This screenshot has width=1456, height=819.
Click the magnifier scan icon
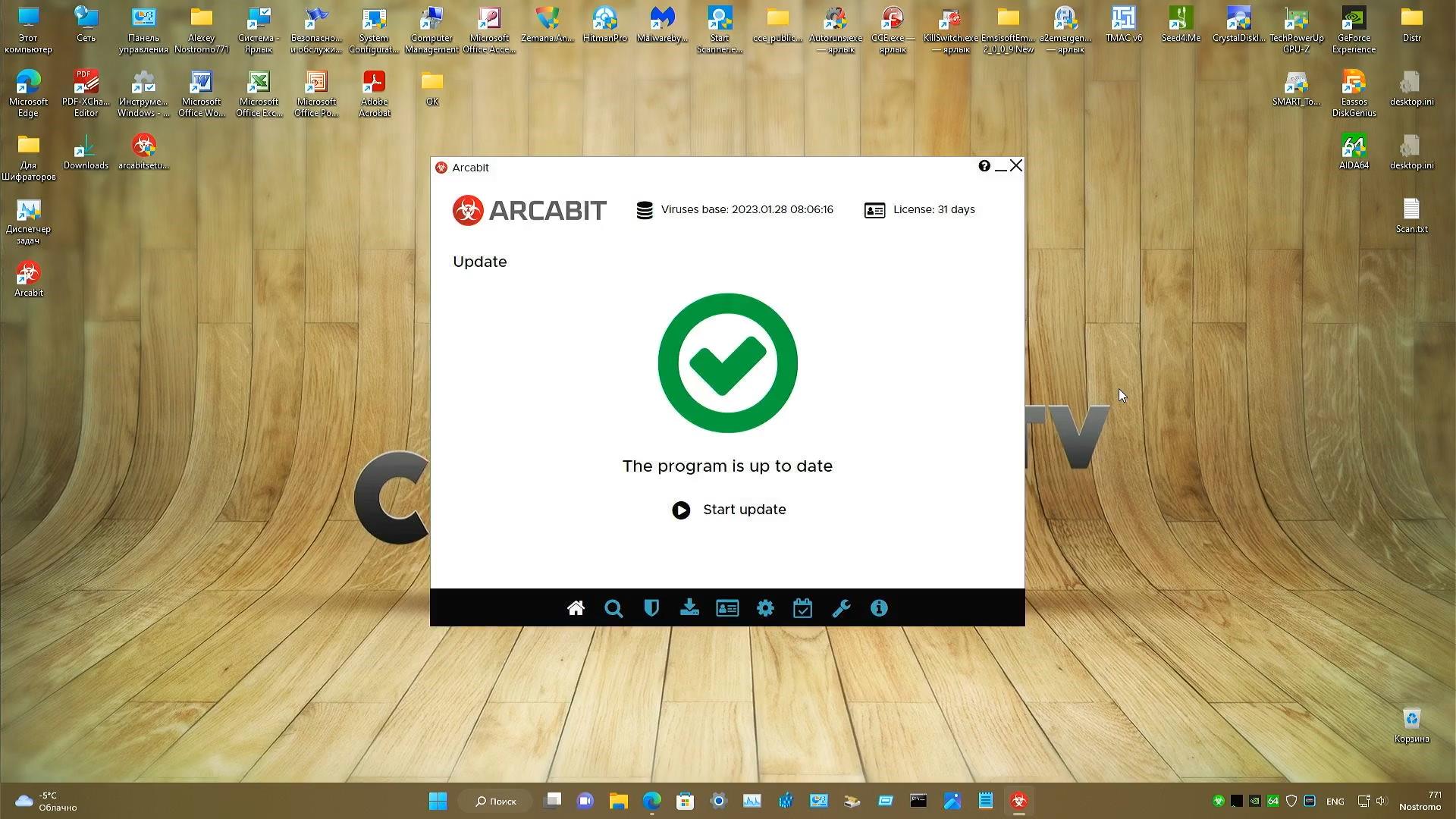(613, 608)
